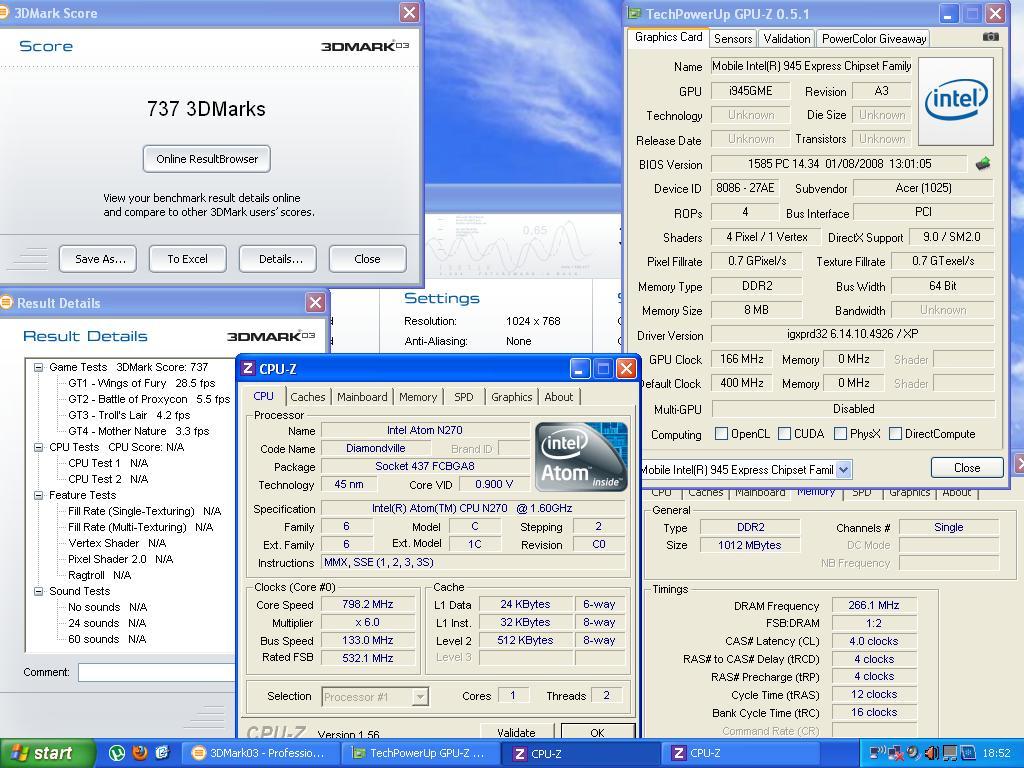
Task: Open SPD tab in front CPU-Z
Action: [x=464, y=396]
